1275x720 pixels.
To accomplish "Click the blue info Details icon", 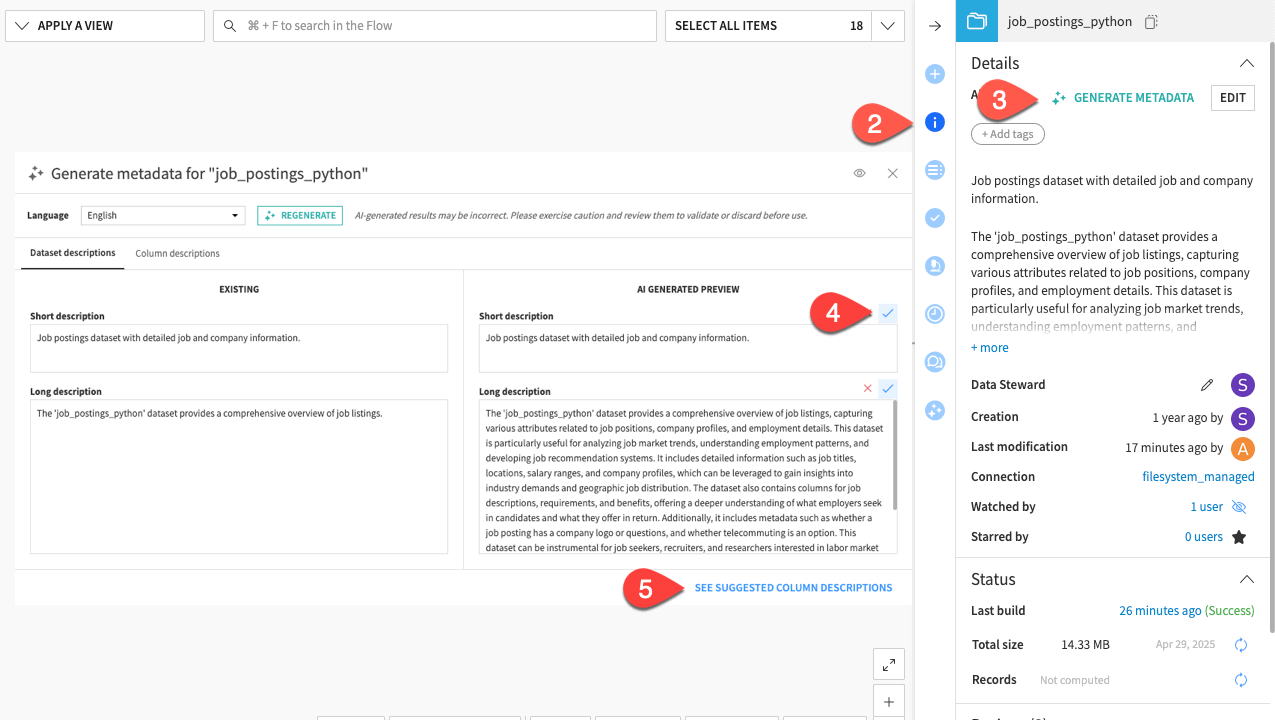I will (934, 122).
